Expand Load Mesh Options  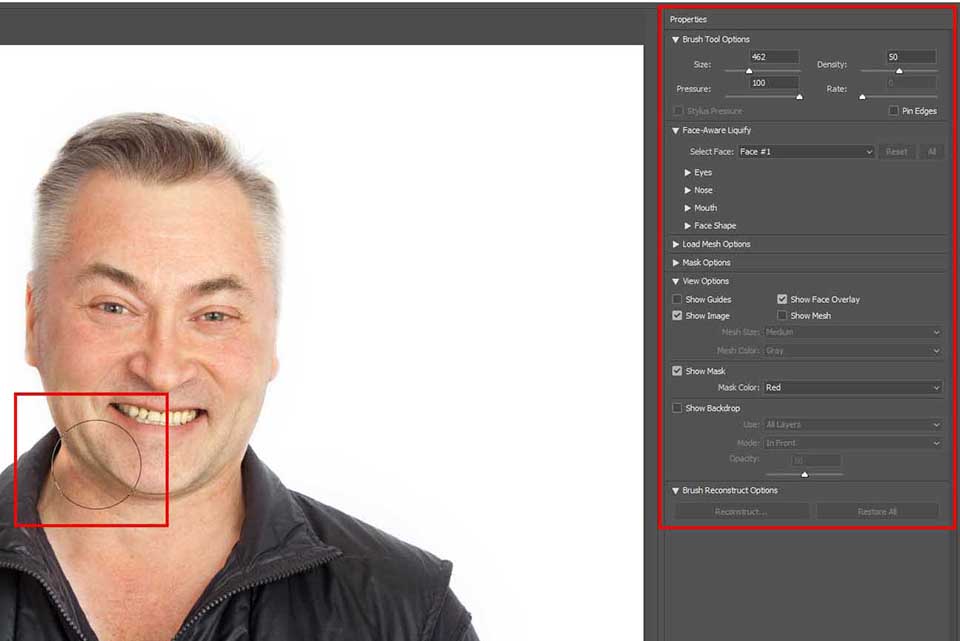tap(677, 244)
